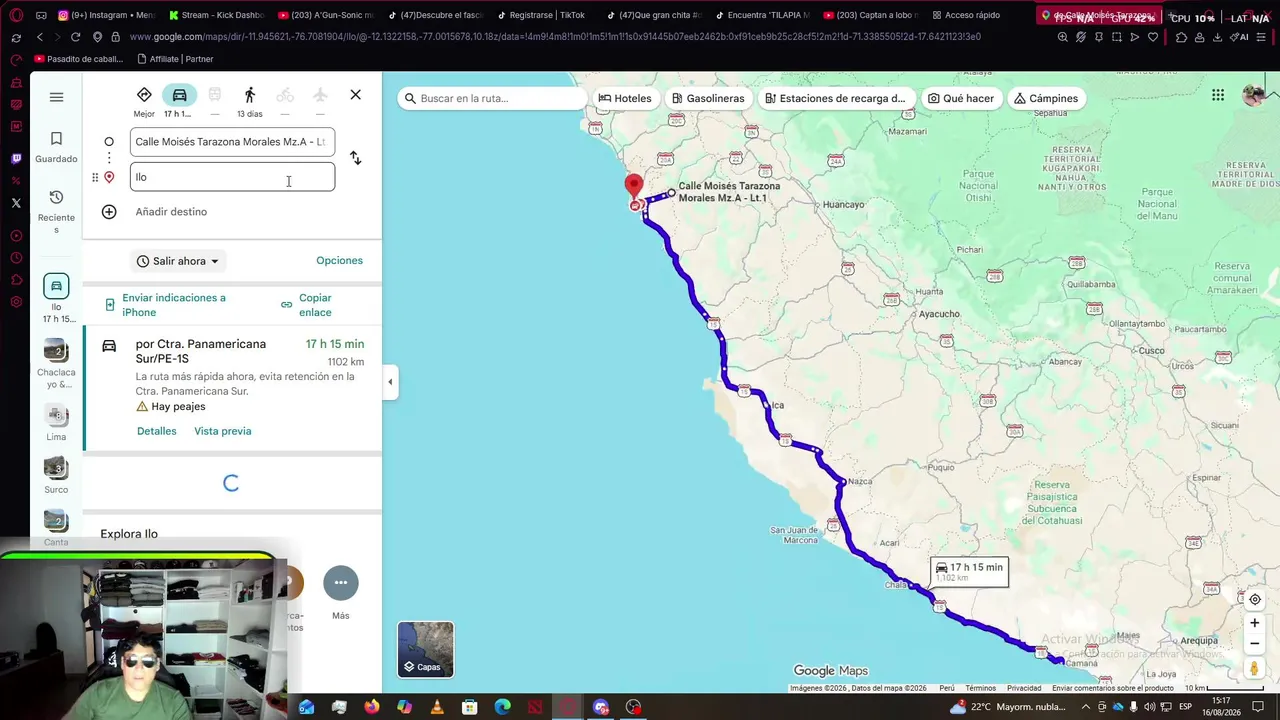Collapse the side panel with the arrow
Screen dimensions: 1280x720
[x=390, y=382]
